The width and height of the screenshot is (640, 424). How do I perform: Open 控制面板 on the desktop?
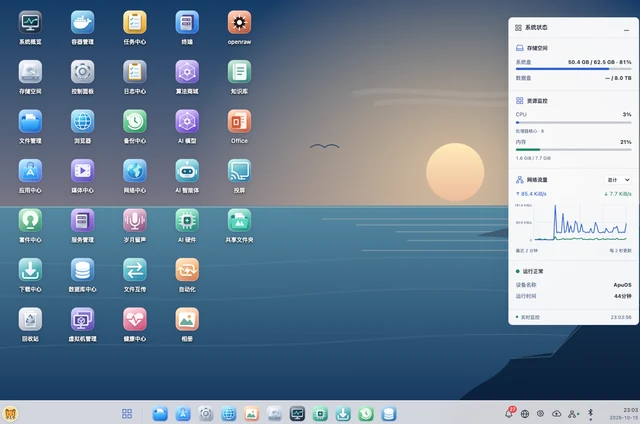82,72
